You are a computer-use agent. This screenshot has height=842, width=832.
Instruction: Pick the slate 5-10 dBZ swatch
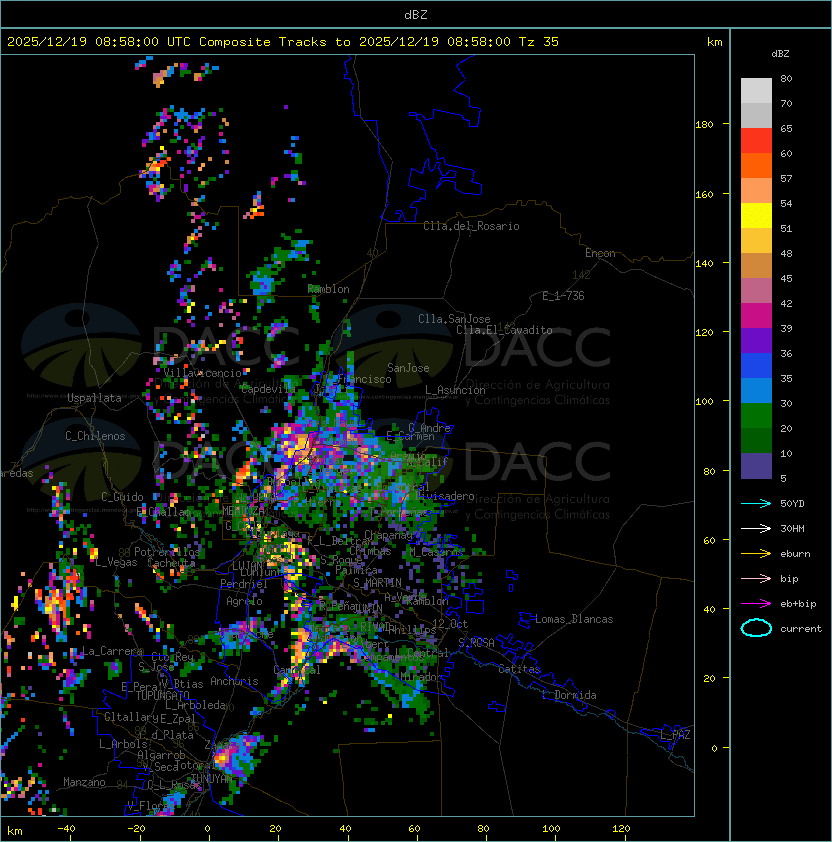[x=756, y=466]
